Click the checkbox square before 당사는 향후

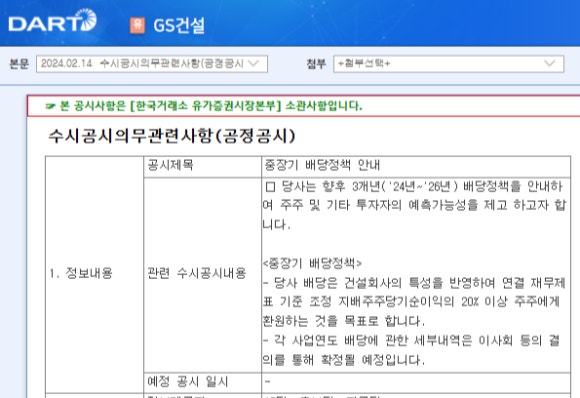(270, 186)
